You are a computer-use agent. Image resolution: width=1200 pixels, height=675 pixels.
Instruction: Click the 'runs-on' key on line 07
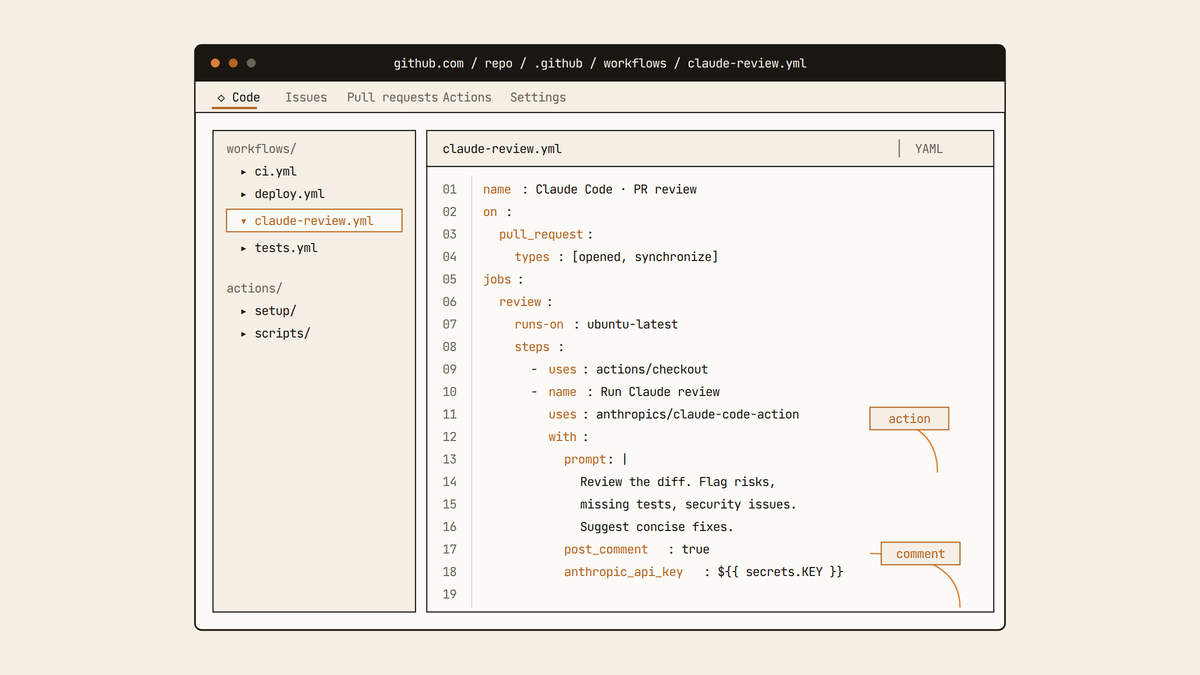[539, 324]
